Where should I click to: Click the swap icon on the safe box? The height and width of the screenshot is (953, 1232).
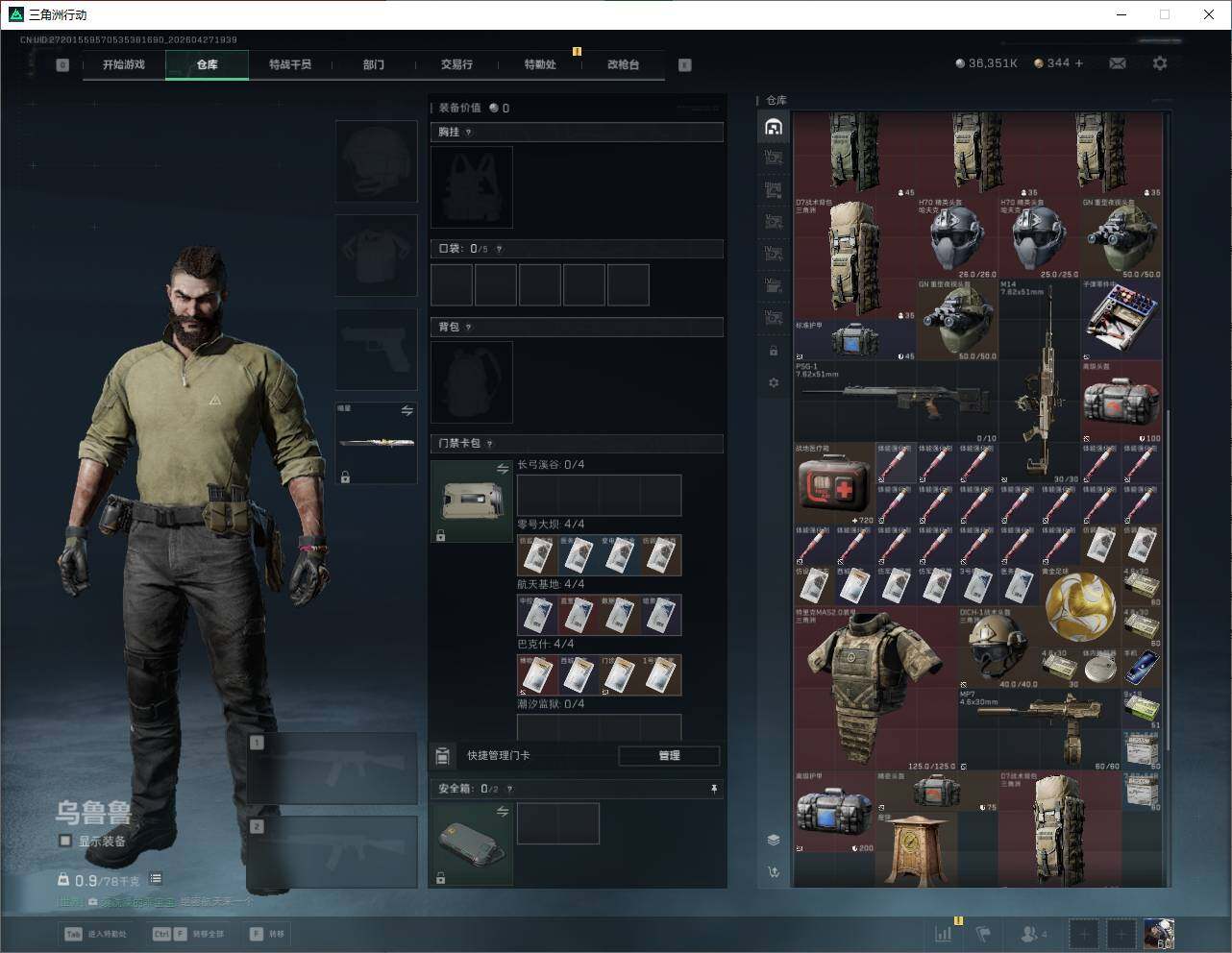coord(503,812)
